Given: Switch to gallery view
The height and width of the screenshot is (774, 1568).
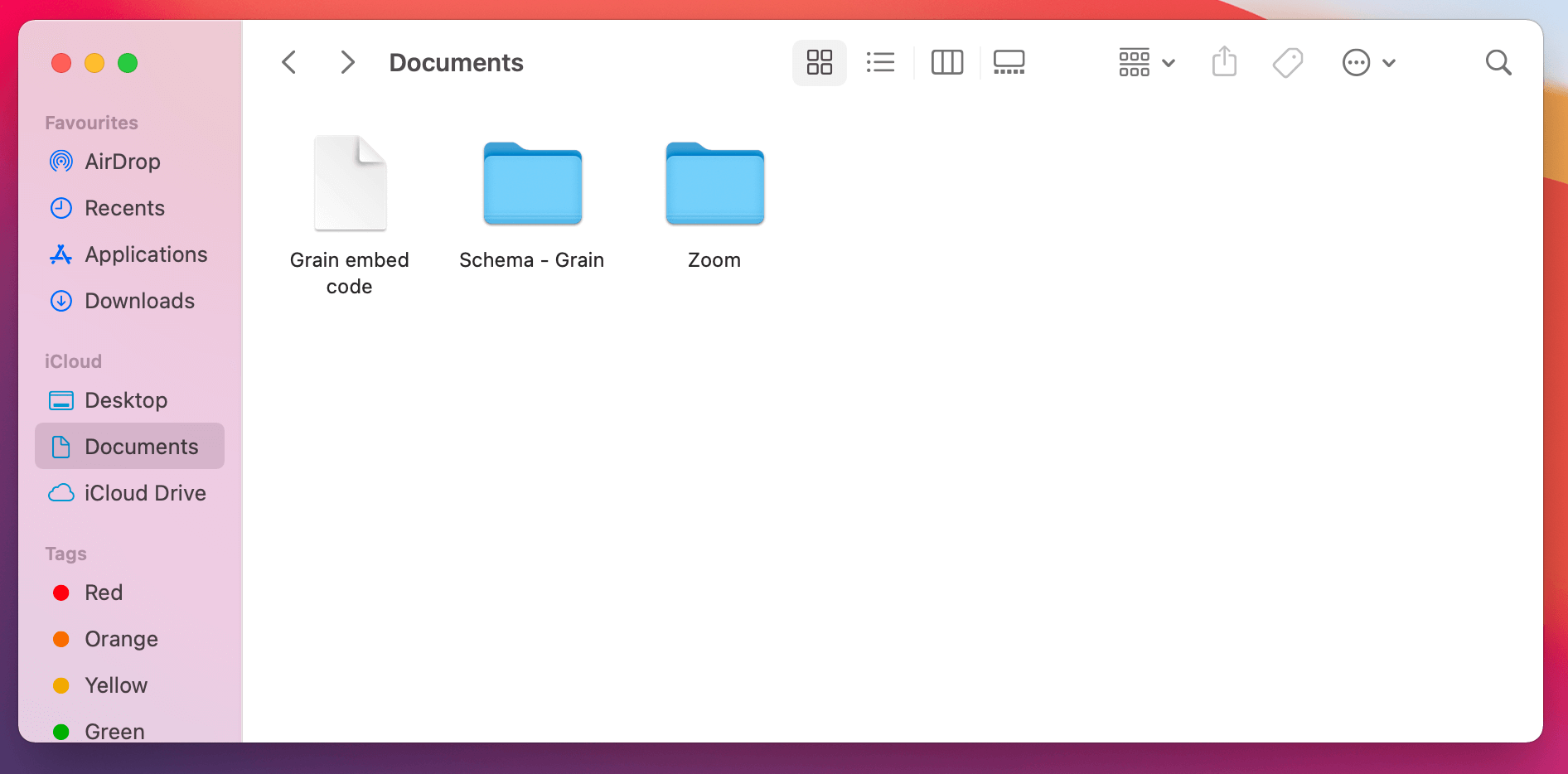Looking at the screenshot, I should click(x=1009, y=62).
